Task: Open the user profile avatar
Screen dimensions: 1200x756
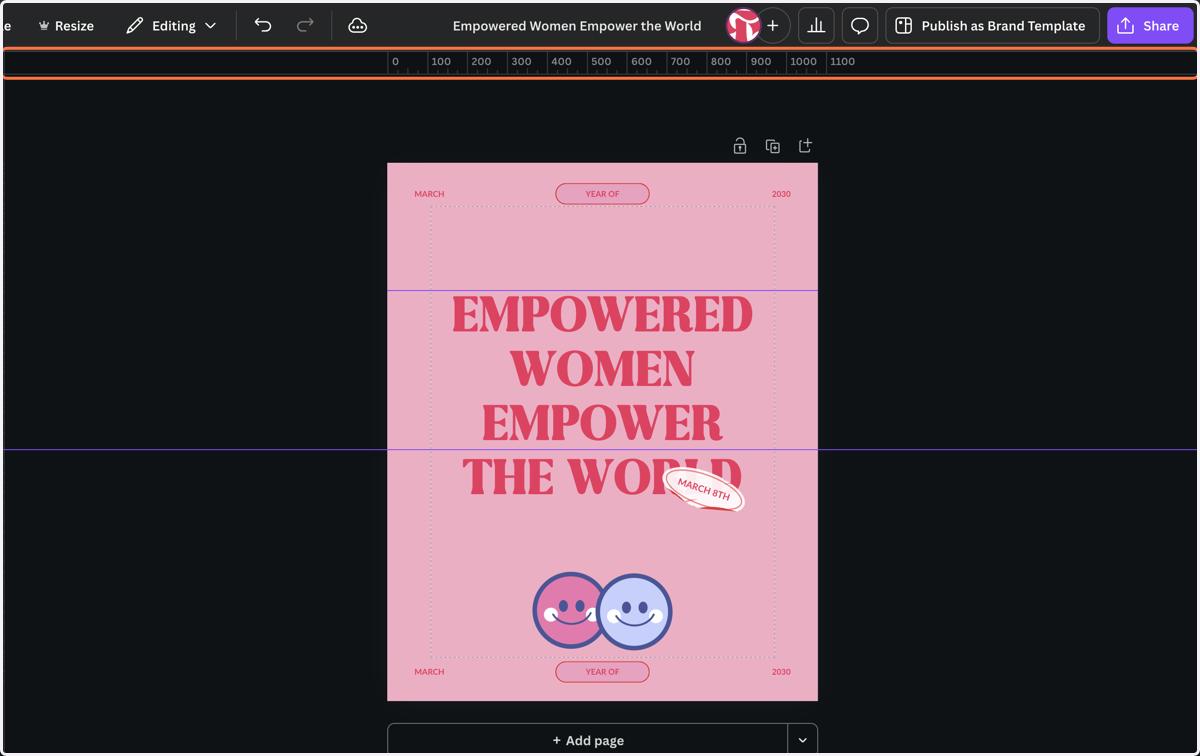Action: [x=742, y=26]
